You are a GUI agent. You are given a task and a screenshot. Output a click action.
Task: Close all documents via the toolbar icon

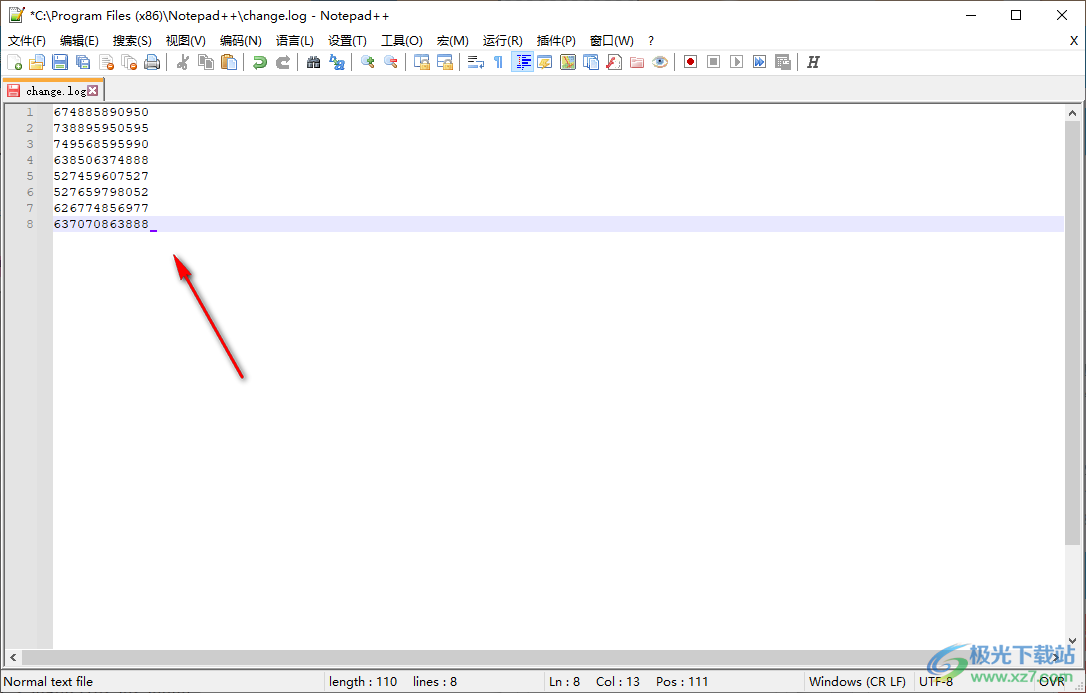pyautogui.click(x=129, y=62)
